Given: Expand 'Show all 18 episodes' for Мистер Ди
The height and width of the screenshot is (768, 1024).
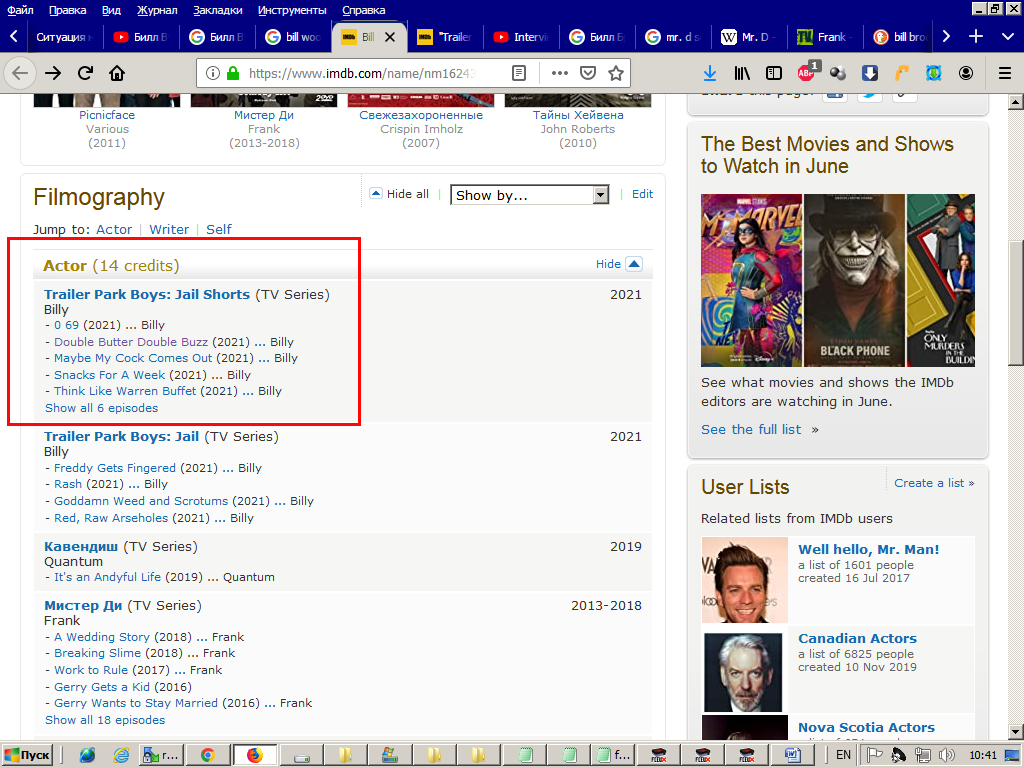Looking at the screenshot, I should pos(105,720).
